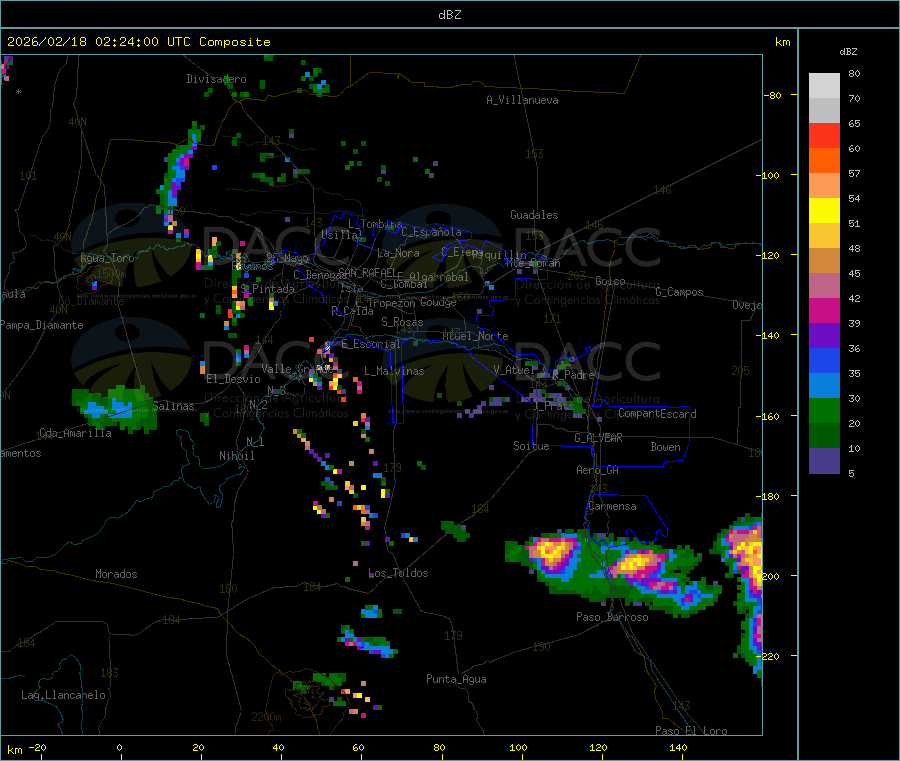Click the magenta 42-39 dBZ legend swatch
The width and height of the screenshot is (900, 761).
coord(824,310)
